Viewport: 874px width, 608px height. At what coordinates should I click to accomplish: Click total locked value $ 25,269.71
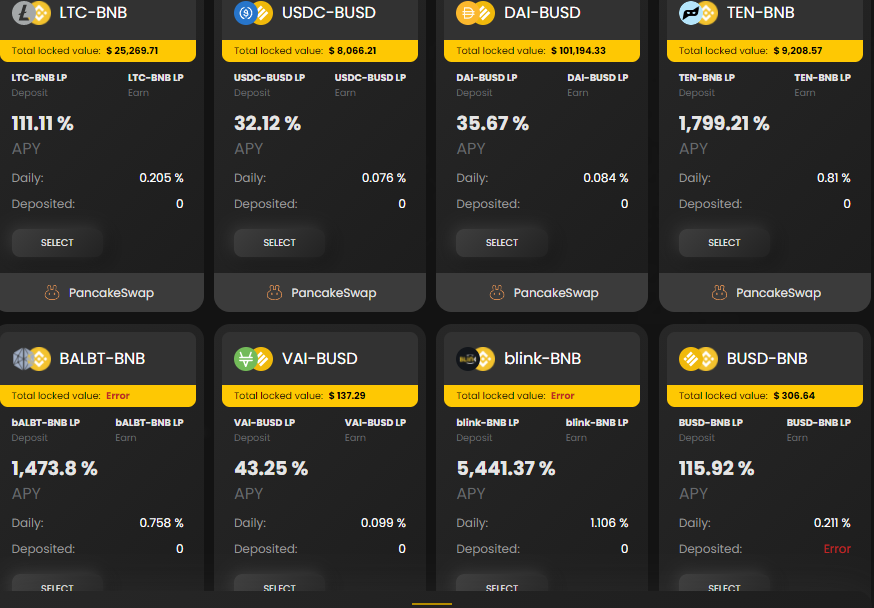point(132,51)
